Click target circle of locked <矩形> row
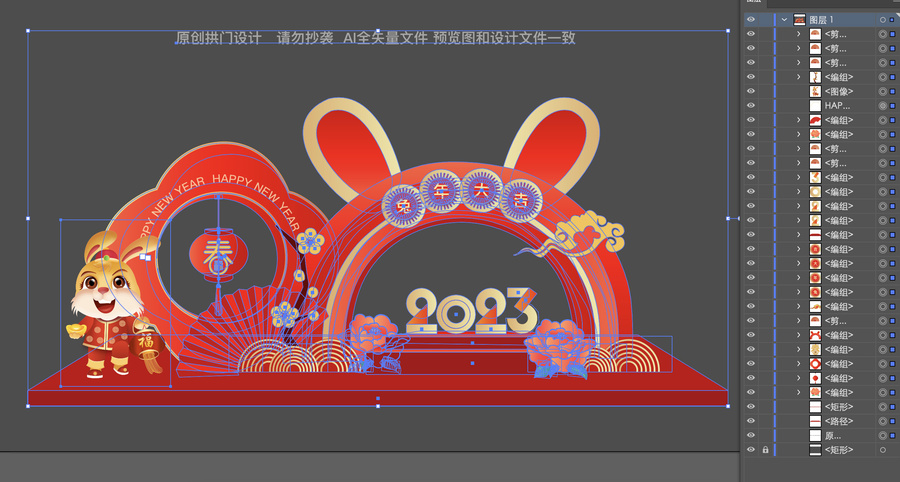This screenshot has width=900, height=482. (x=883, y=450)
